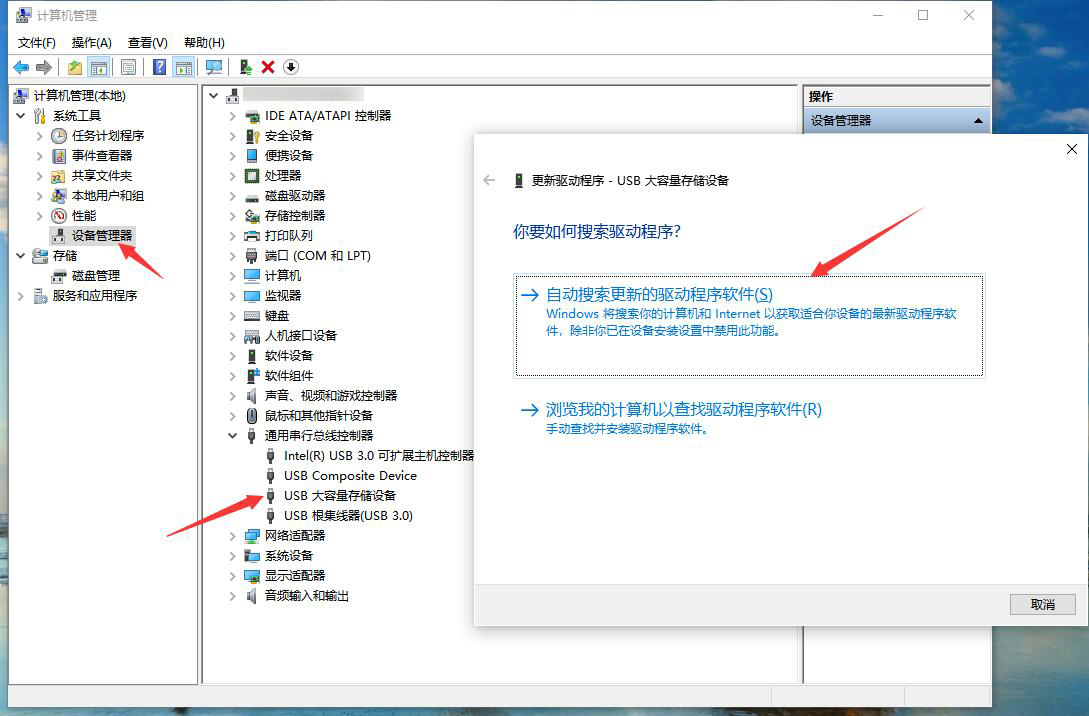Close the update driver dialog
Screen dimensions: 1089x716
point(1072,149)
